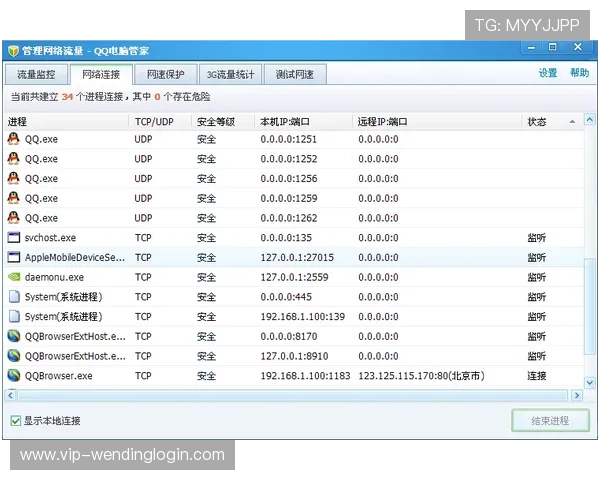The height and width of the screenshot is (480, 600).
Task: Click remote address 123.125.115.170:80(北京市)
Action: point(422,376)
